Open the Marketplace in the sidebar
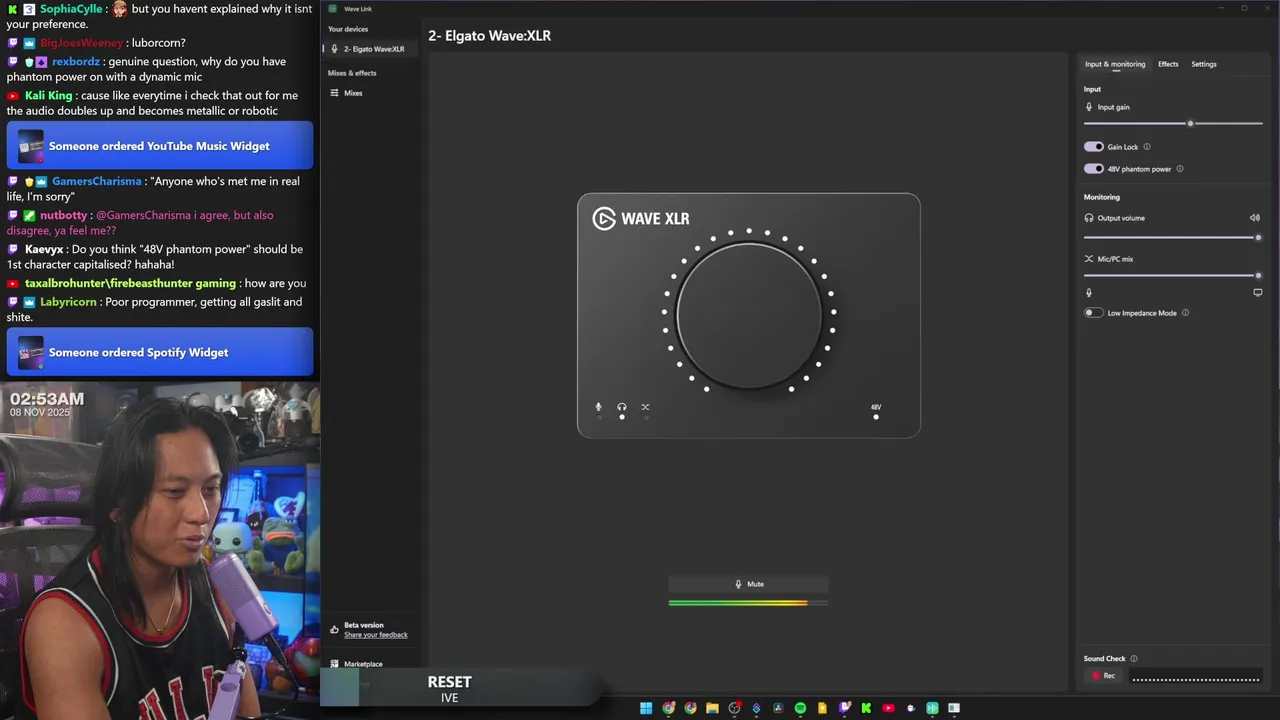Image resolution: width=1280 pixels, height=720 pixels. [x=363, y=664]
